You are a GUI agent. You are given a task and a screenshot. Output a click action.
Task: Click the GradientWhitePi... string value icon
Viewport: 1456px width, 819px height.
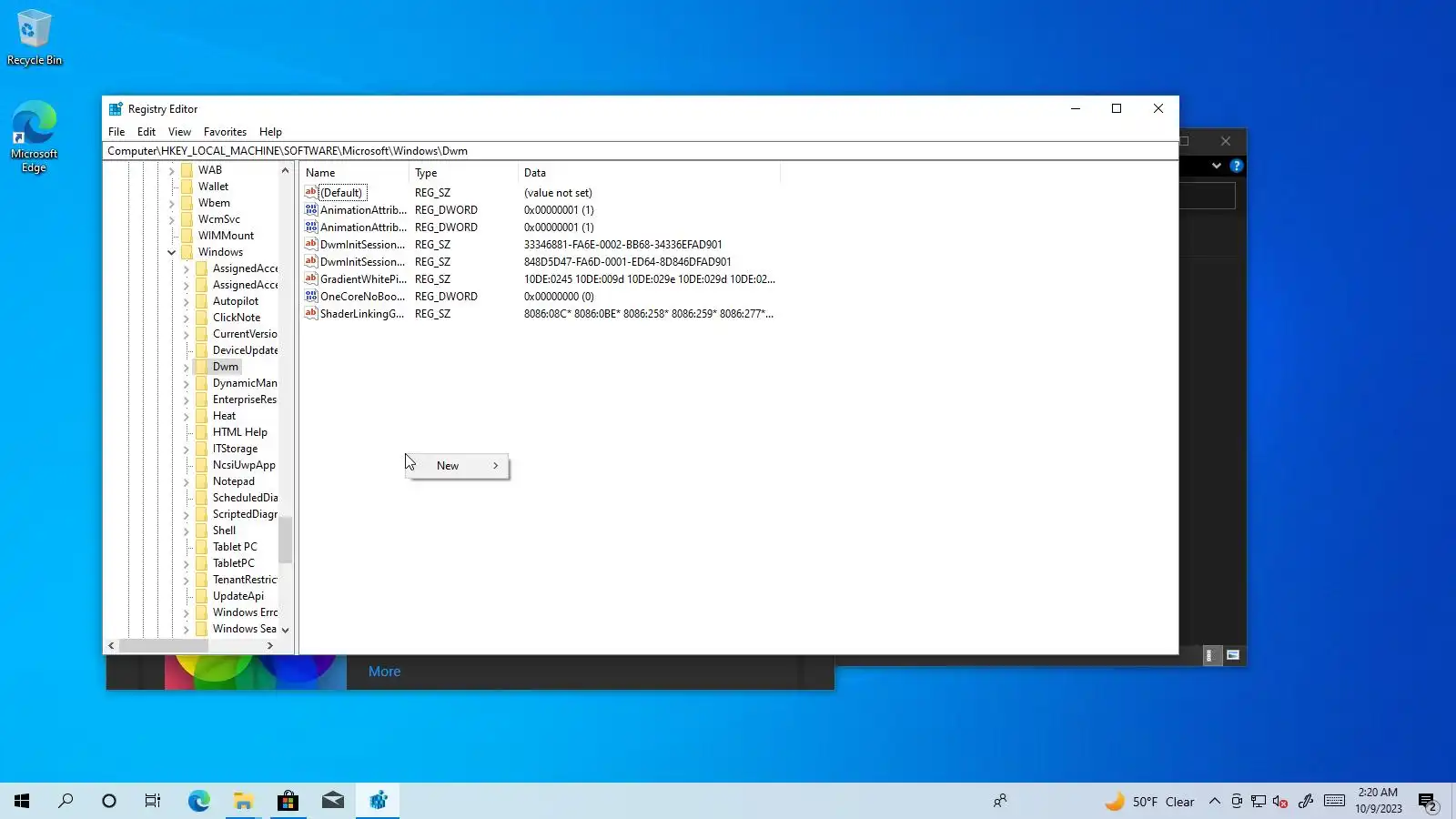(x=310, y=278)
